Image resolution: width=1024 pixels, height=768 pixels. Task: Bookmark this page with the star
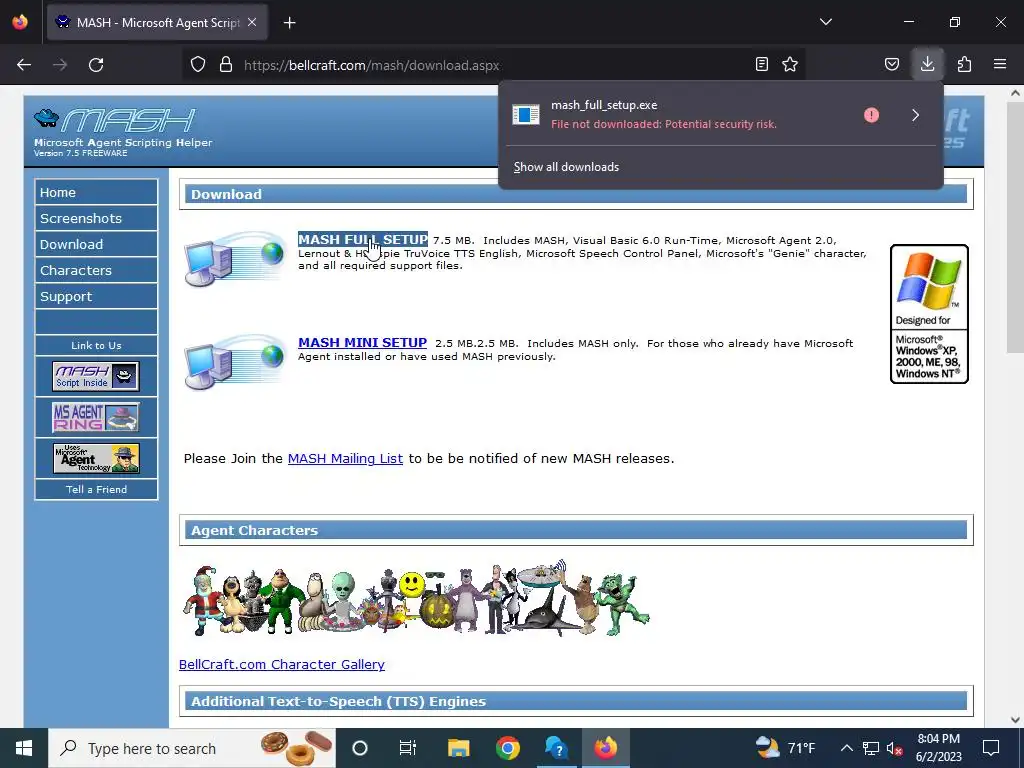[x=790, y=65]
